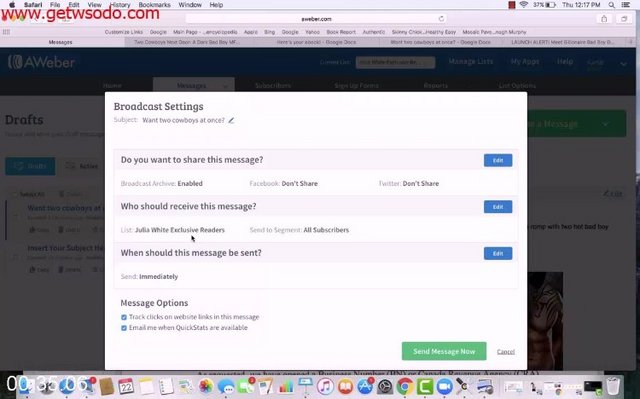Viewport: 640px width, 399px height.
Task: Edit the share this message section
Action: pyautogui.click(x=498, y=160)
